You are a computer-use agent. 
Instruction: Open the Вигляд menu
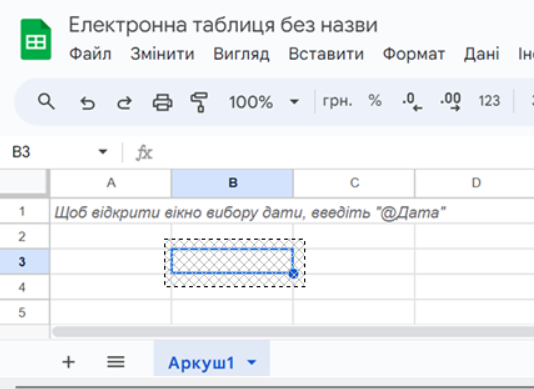pyautogui.click(x=241, y=54)
